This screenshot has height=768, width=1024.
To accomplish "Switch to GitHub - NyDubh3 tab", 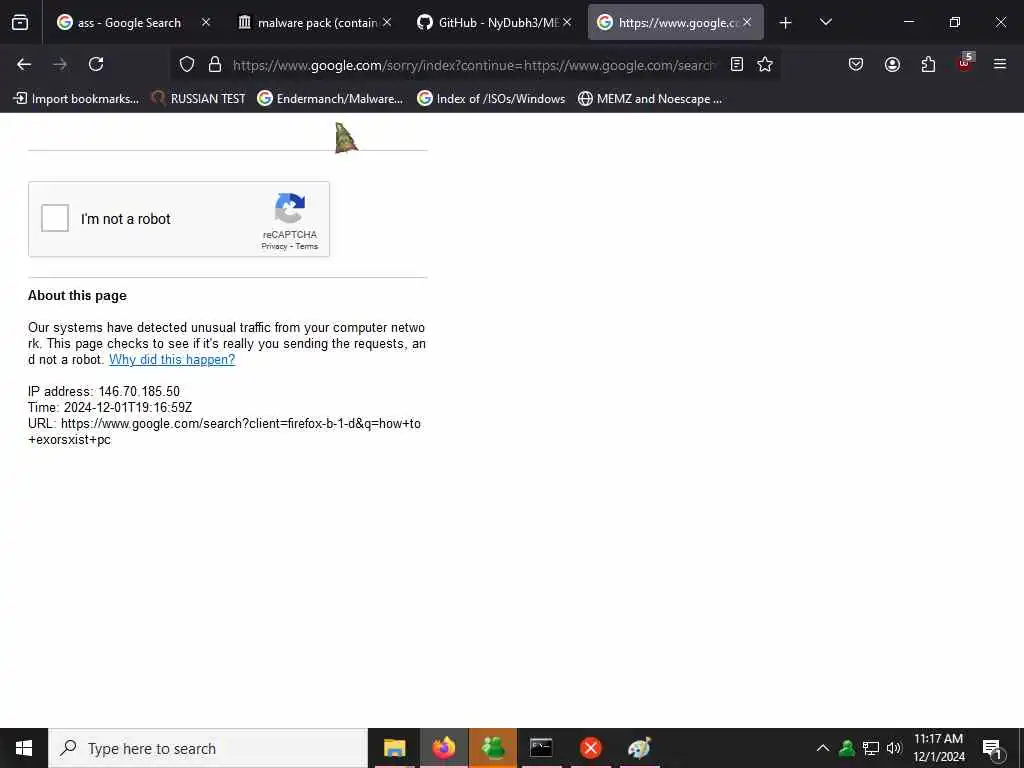I will click(490, 23).
